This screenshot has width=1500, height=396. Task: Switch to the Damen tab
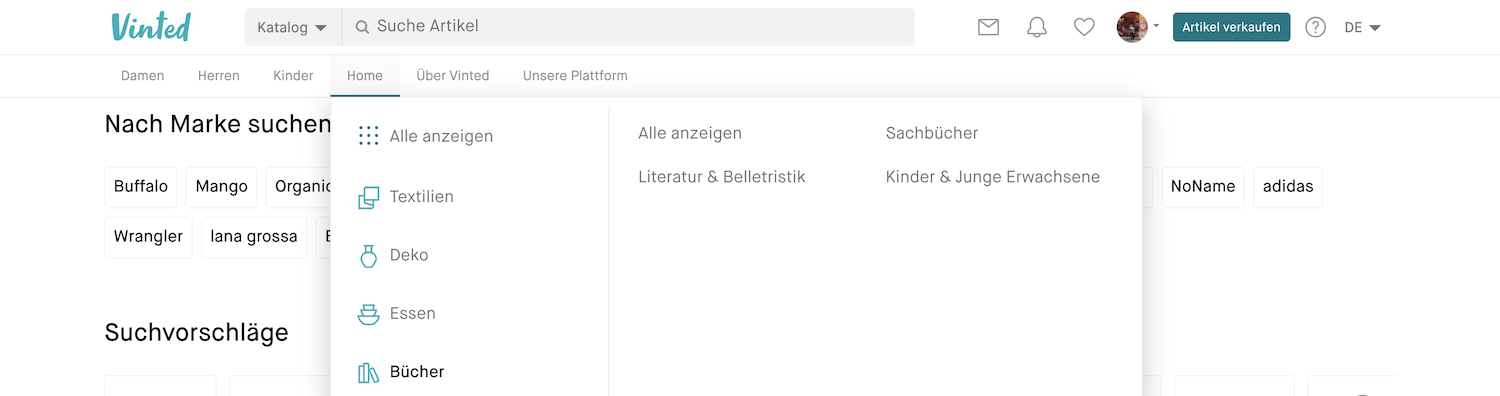point(143,76)
